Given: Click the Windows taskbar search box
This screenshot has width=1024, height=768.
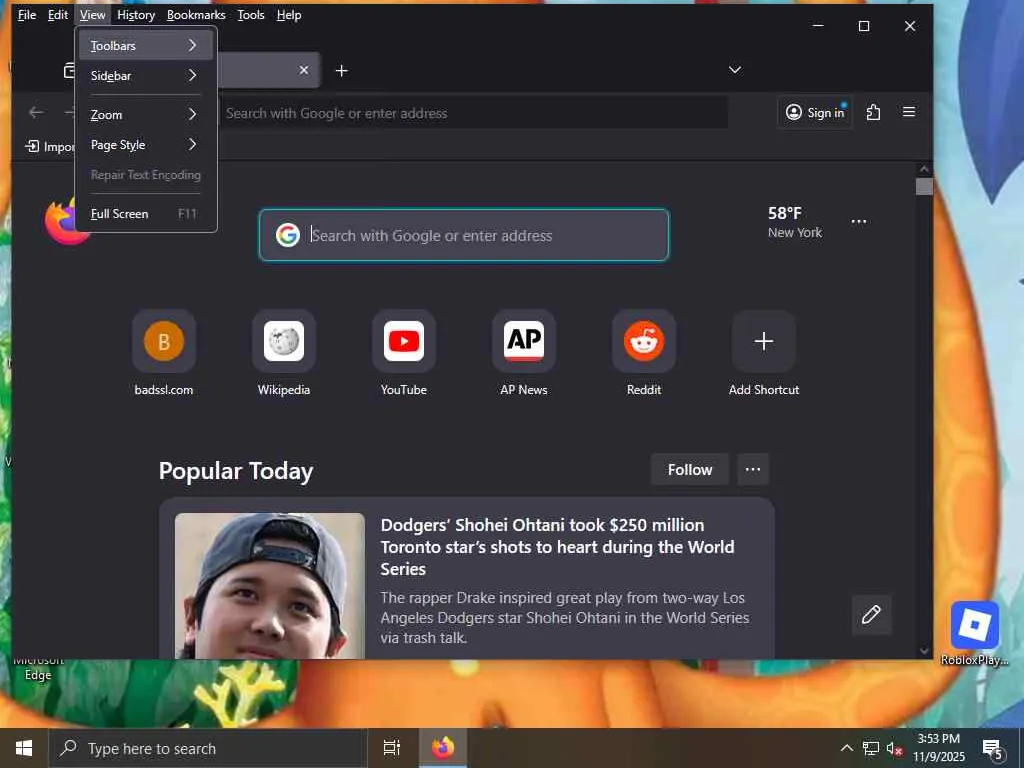Looking at the screenshot, I should [208, 748].
